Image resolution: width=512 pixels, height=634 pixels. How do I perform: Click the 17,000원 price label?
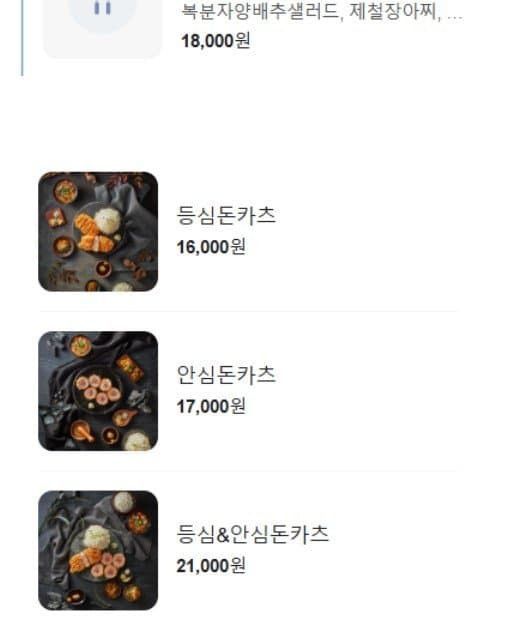click(x=211, y=406)
